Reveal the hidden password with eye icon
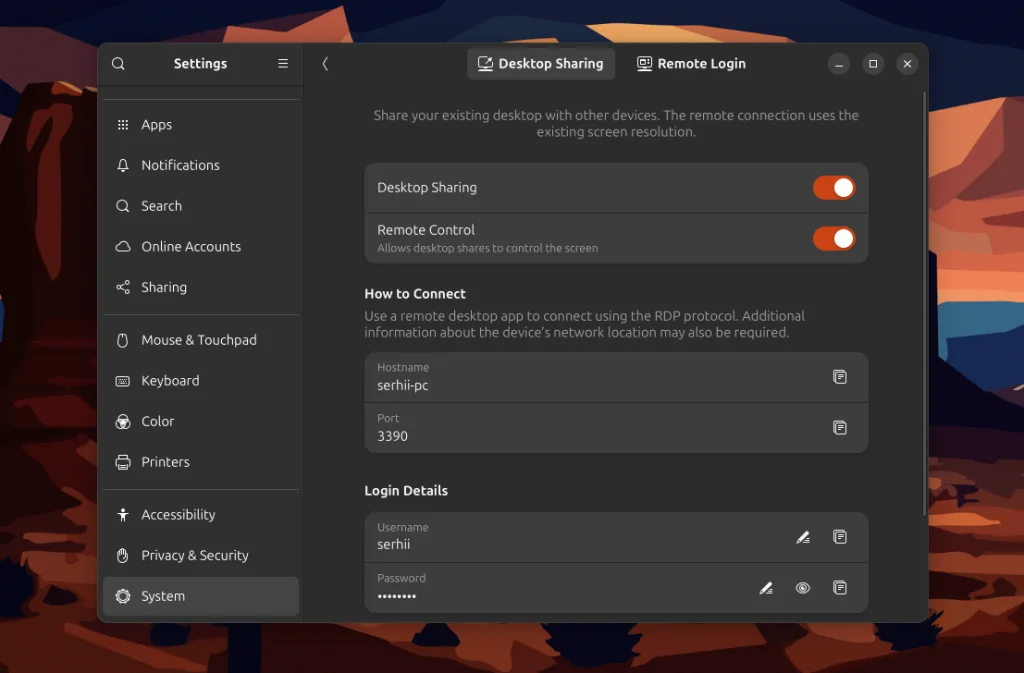1024x673 pixels. point(803,588)
